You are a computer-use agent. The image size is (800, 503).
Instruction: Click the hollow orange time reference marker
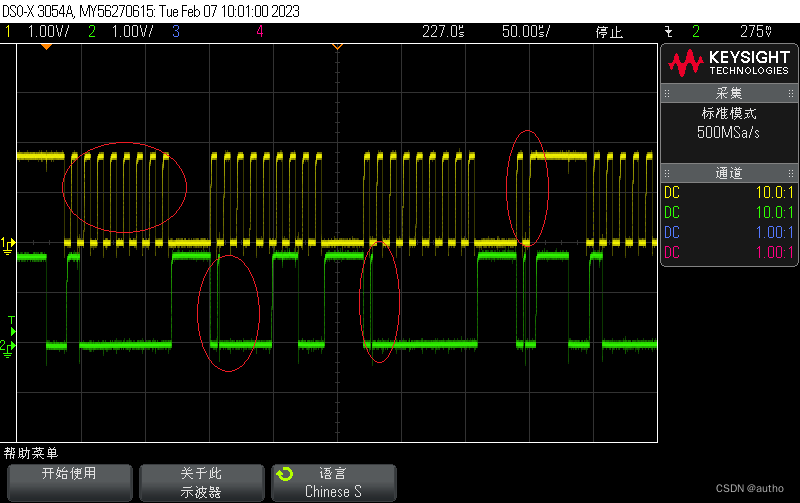pyautogui.click(x=337, y=47)
